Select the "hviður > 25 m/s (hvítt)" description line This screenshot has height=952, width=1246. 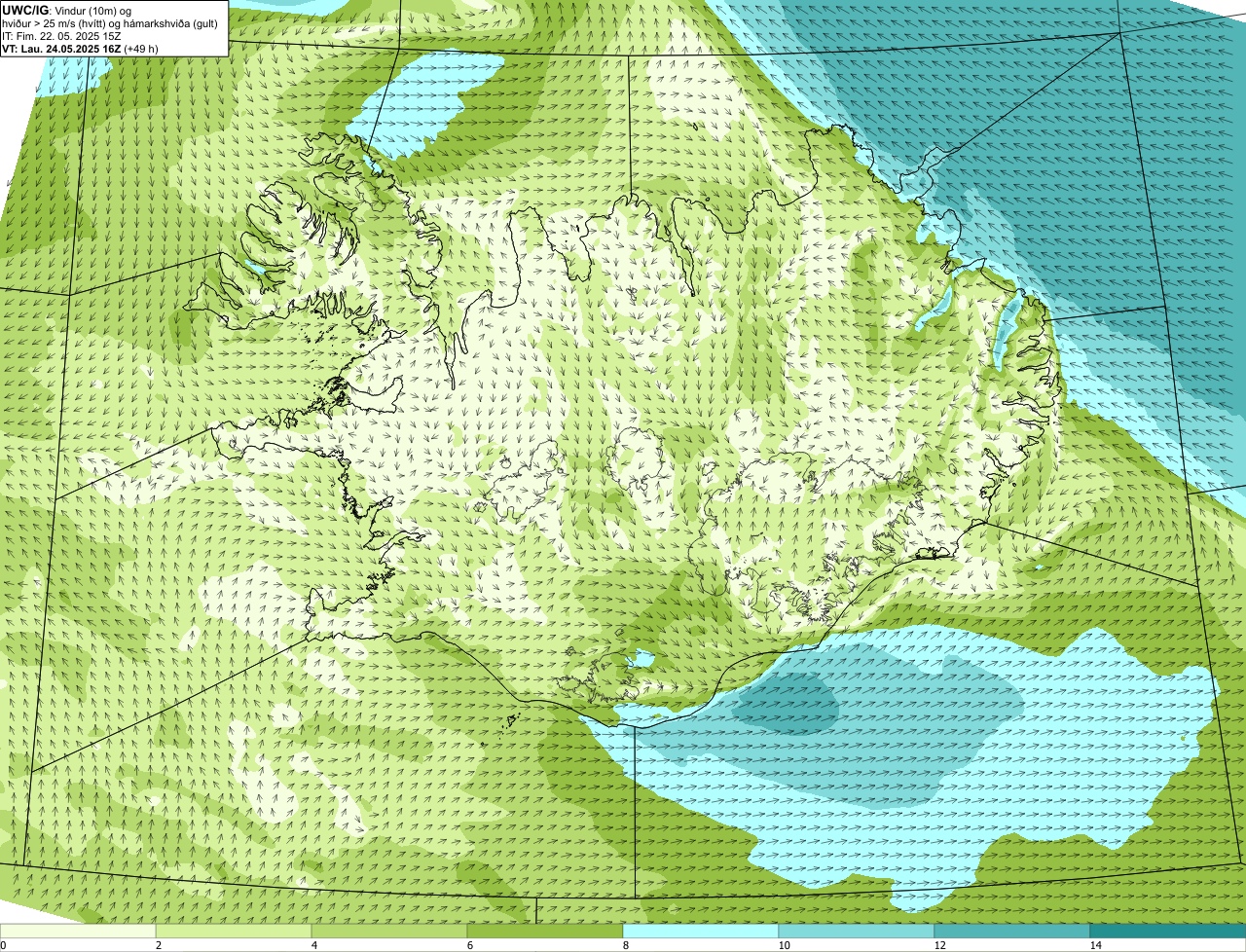[x=110, y=23]
